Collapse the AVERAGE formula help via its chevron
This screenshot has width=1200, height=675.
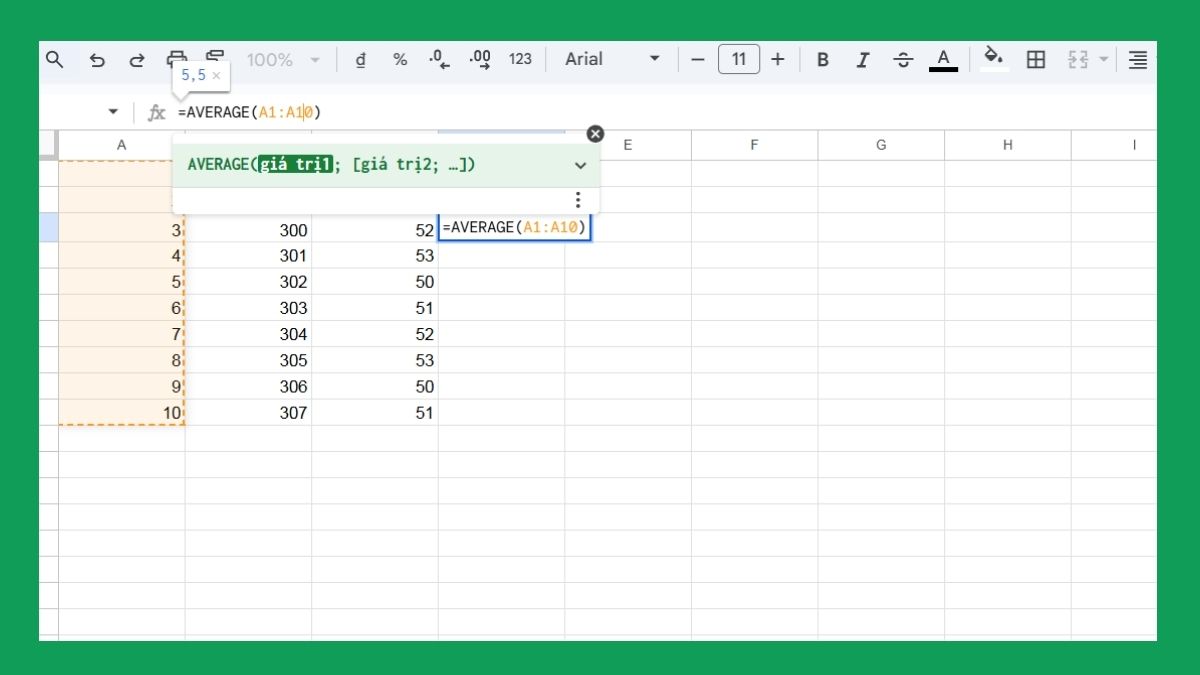click(x=580, y=165)
